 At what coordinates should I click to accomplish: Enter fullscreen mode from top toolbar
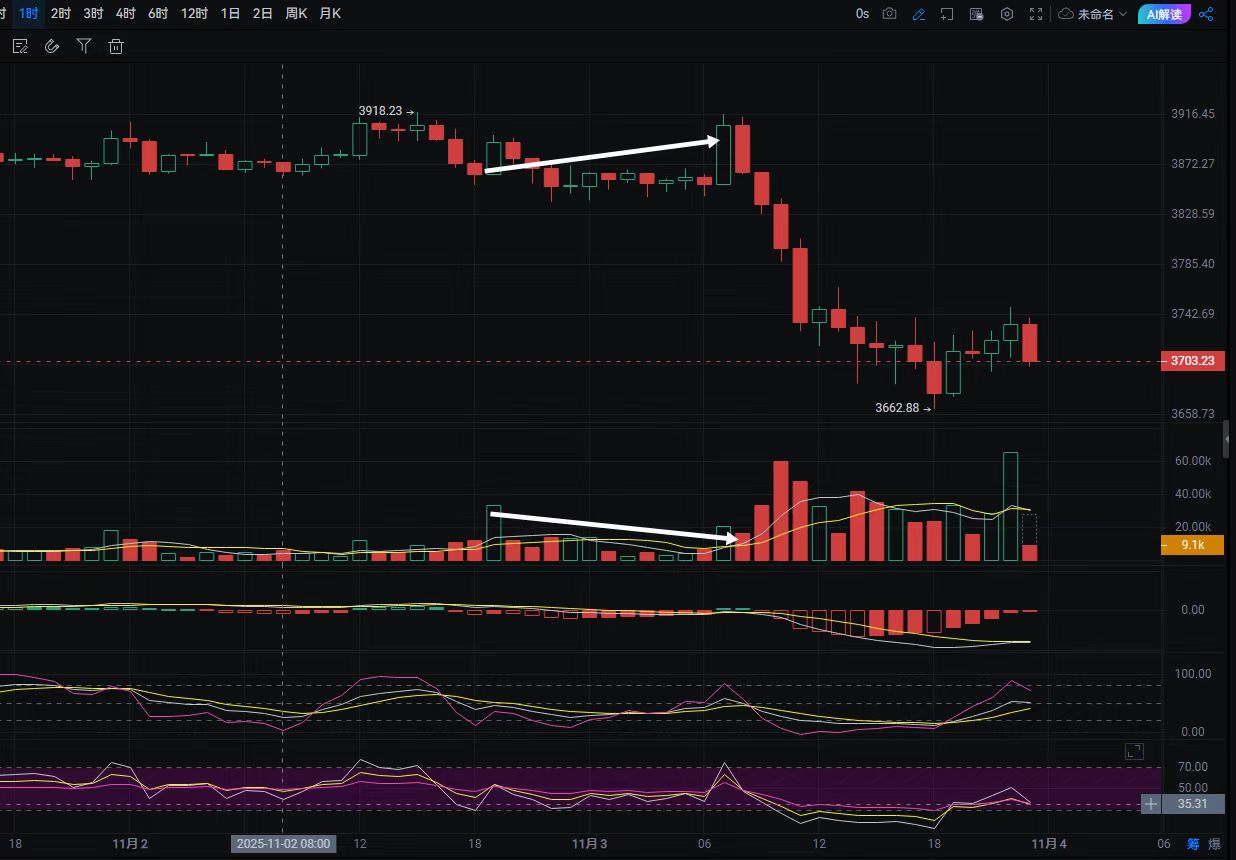point(1036,14)
